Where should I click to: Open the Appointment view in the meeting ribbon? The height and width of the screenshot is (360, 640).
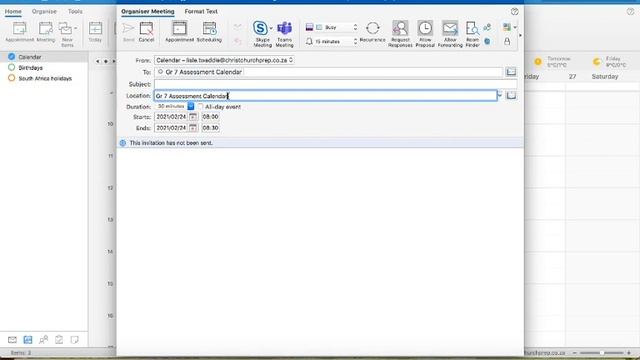[179, 32]
